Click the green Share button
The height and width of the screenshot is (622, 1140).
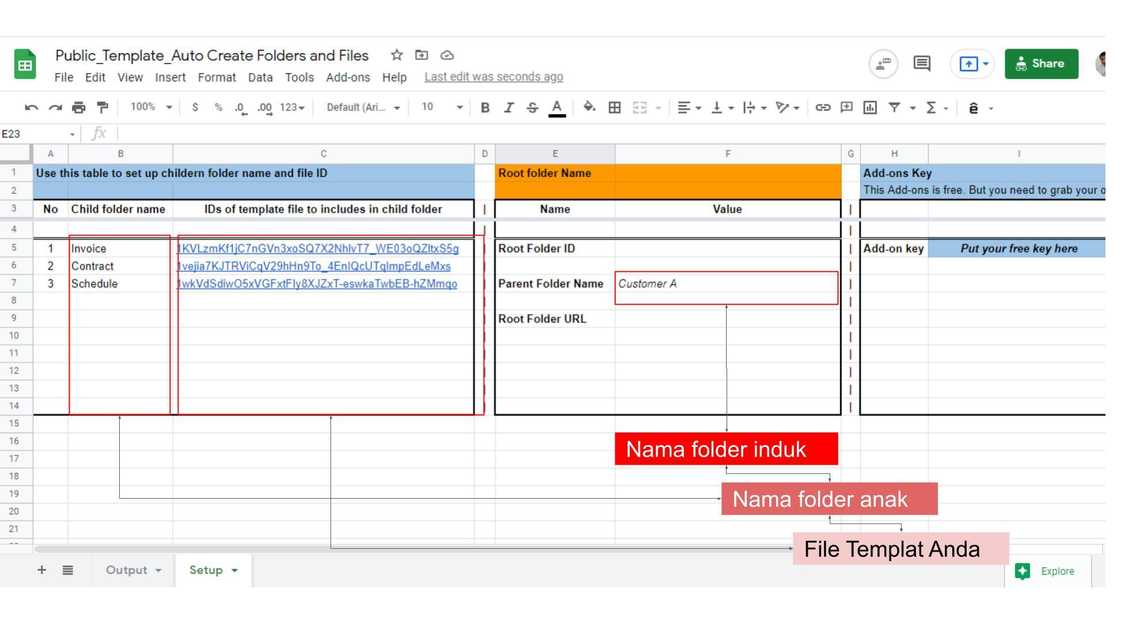[x=1041, y=64]
